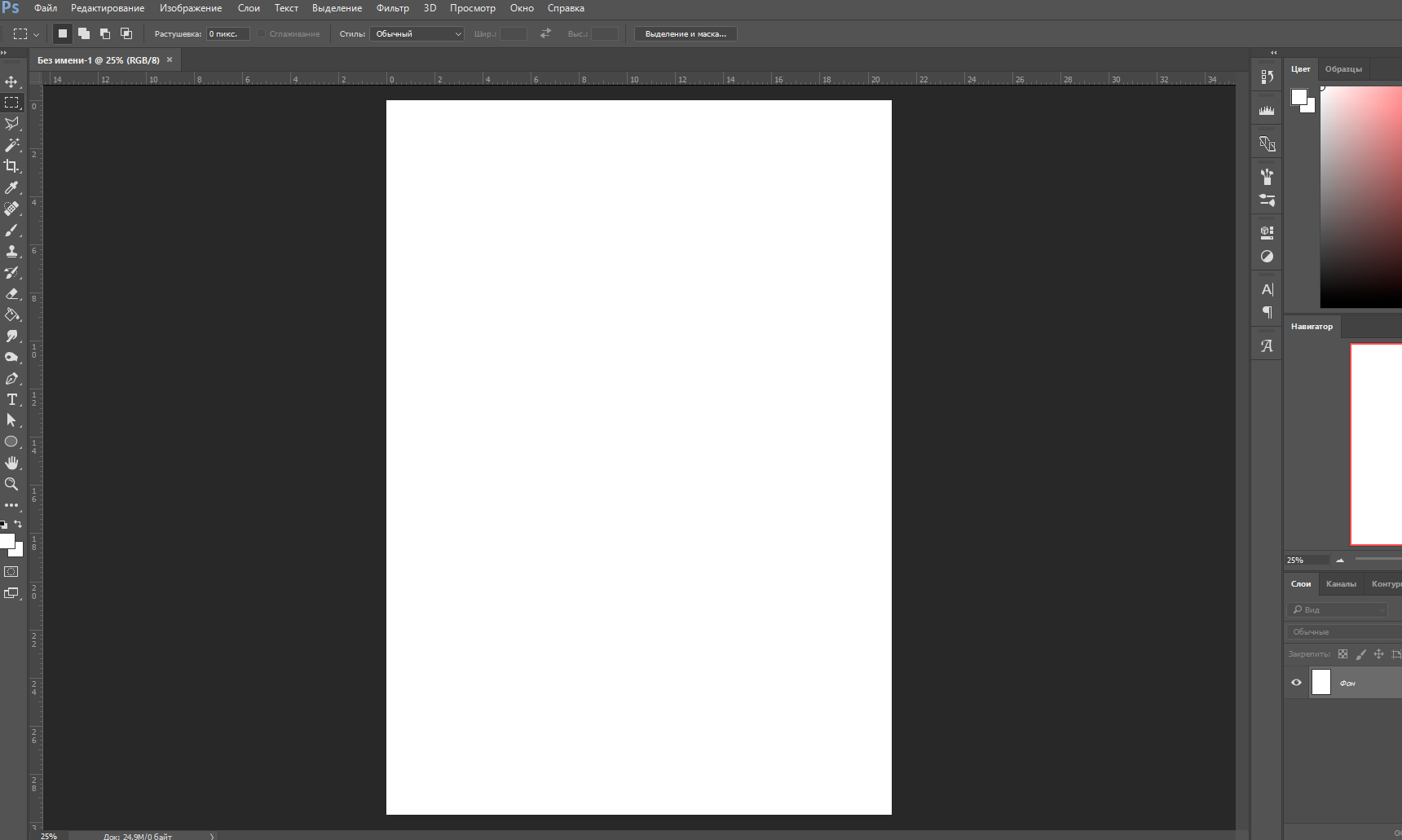Toggle lock image pixels brush icon
Image resolution: width=1402 pixels, height=840 pixels.
tap(1360, 654)
